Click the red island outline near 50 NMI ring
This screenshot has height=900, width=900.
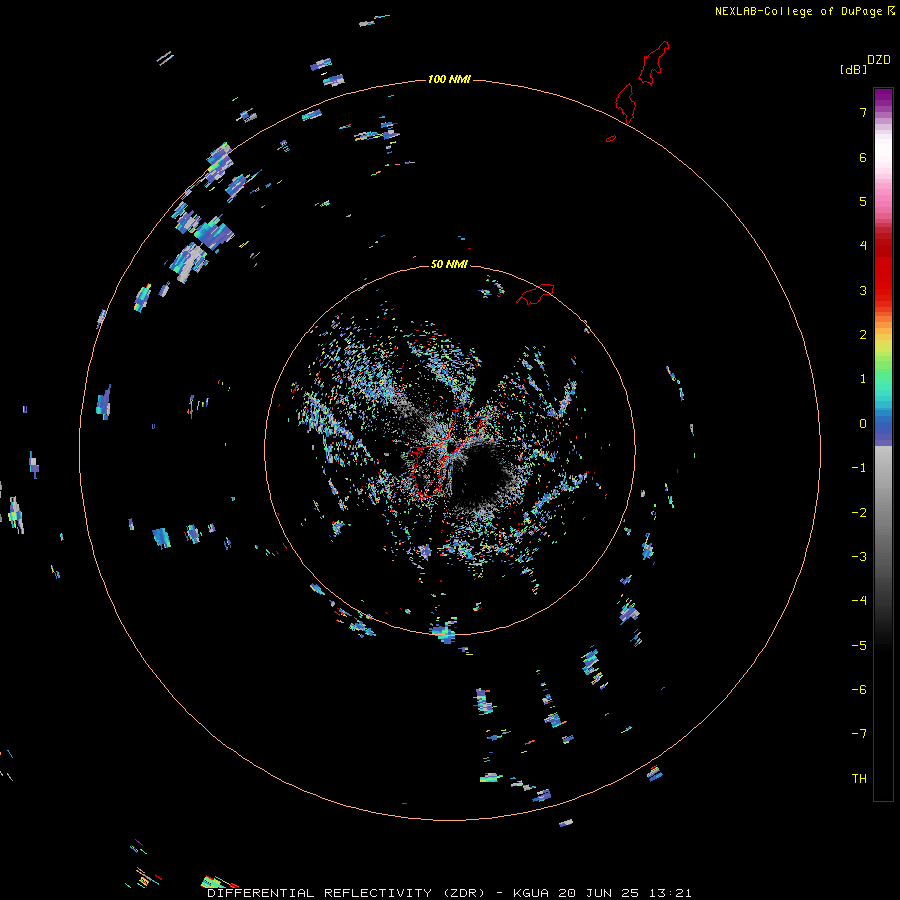535,294
